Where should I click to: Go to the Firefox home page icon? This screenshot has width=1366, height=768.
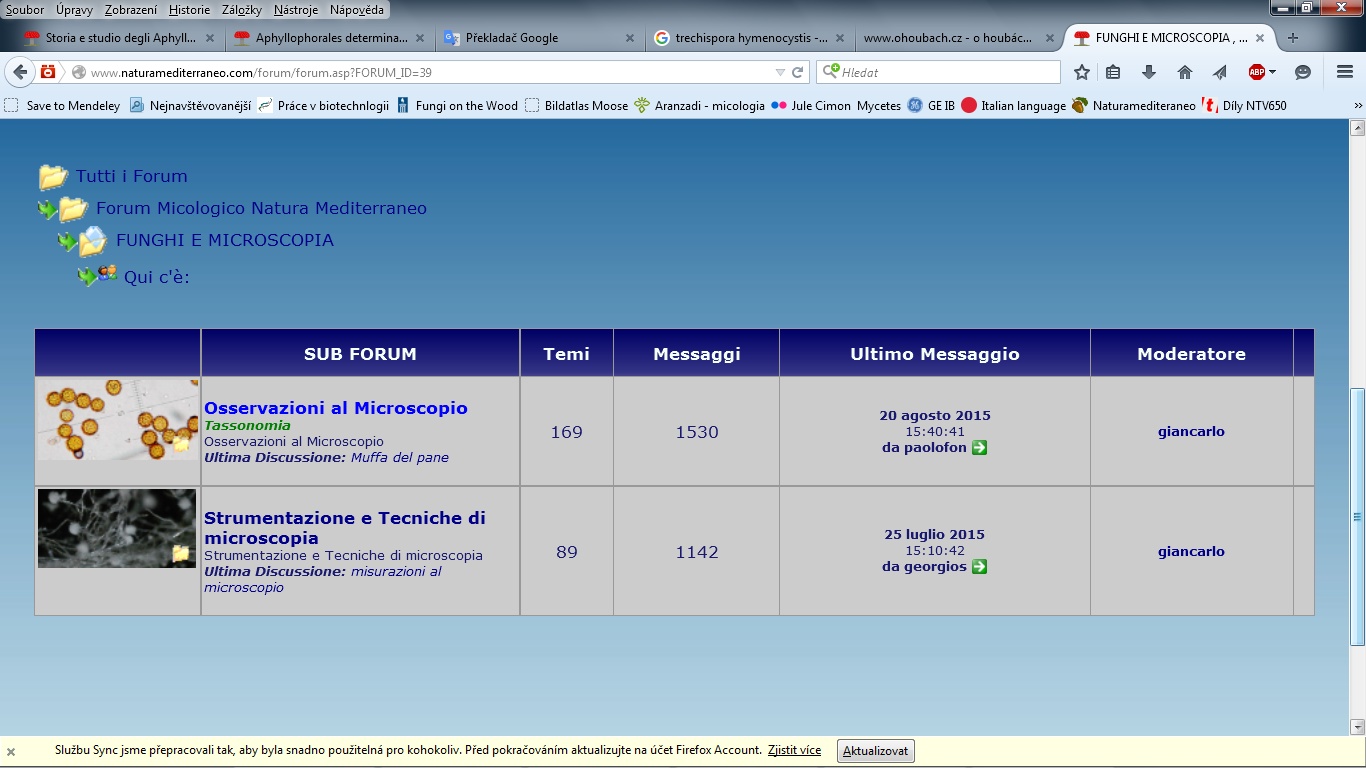[1185, 72]
